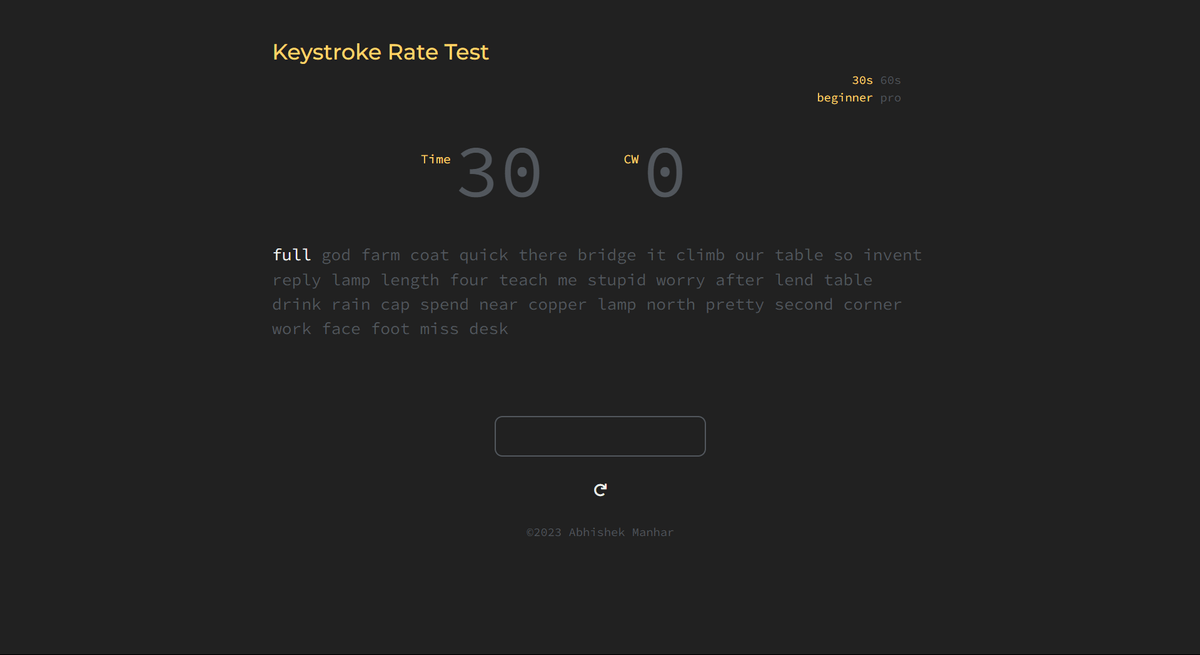1200x655 pixels.
Task: Click the word 'length'
Action: click(410, 280)
